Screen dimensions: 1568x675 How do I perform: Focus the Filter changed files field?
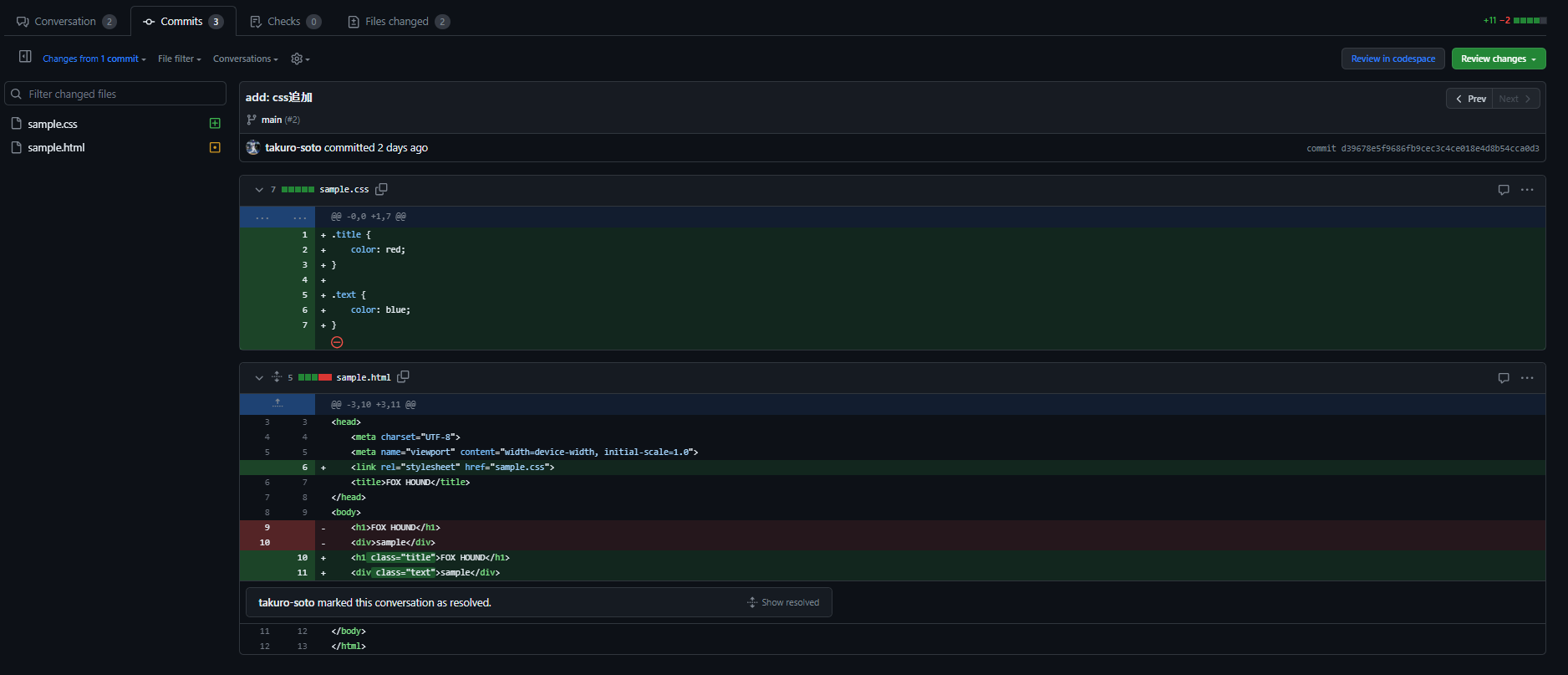pyautogui.click(x=115, y=94)
